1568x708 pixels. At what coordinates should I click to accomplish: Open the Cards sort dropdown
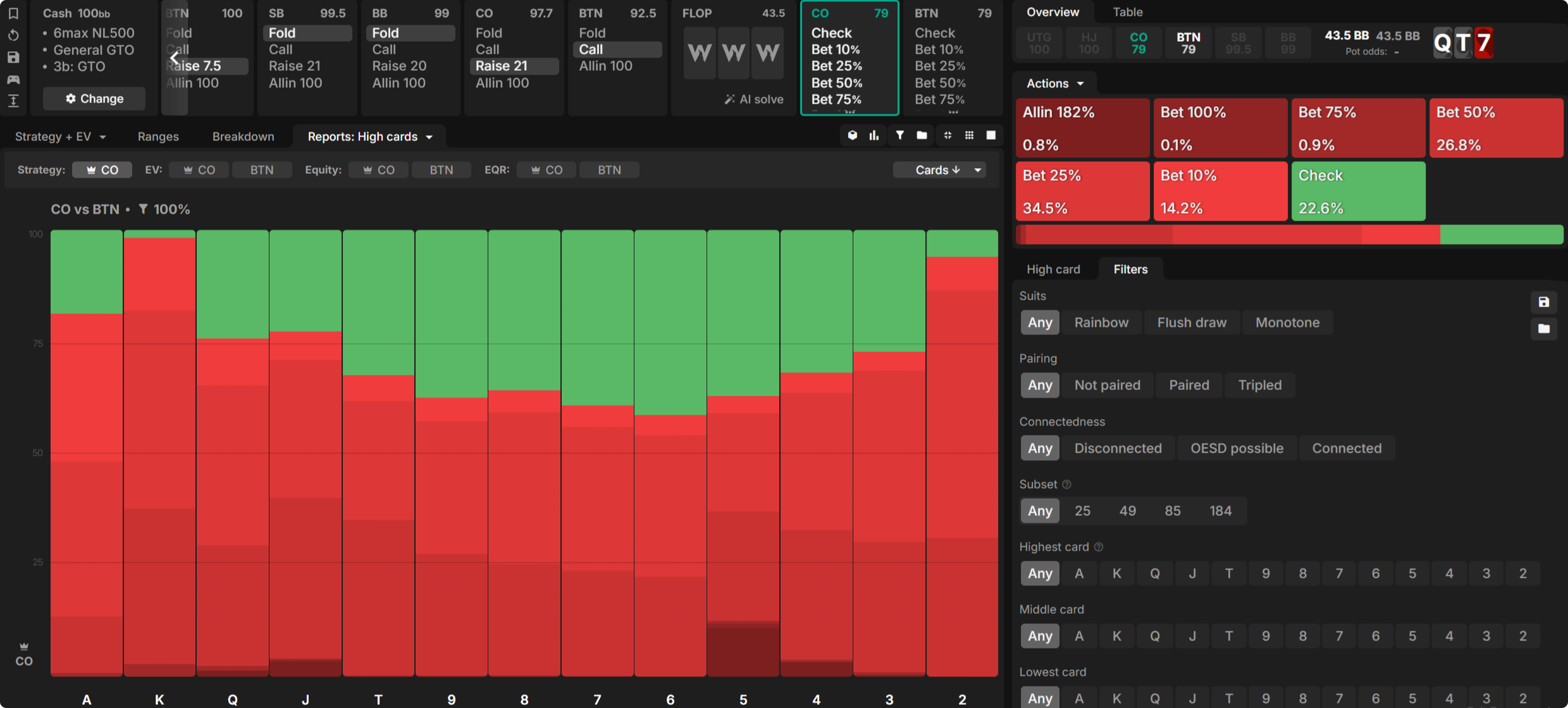point(941,170)
